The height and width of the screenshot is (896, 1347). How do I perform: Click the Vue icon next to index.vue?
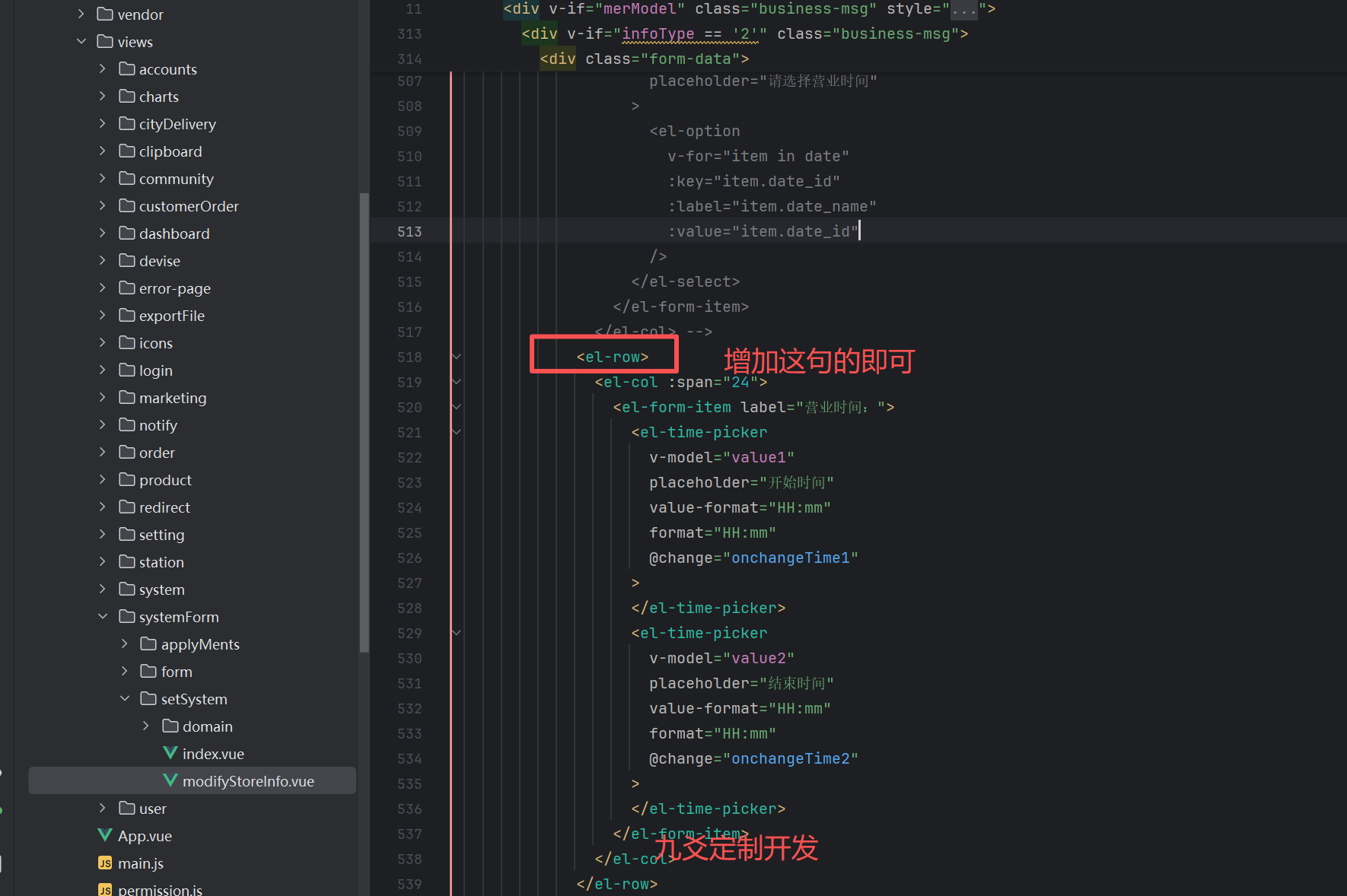171,753
